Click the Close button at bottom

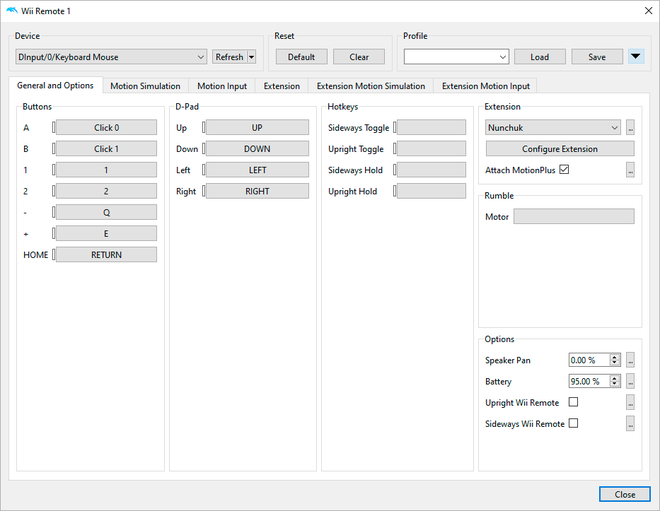point(625,495)
